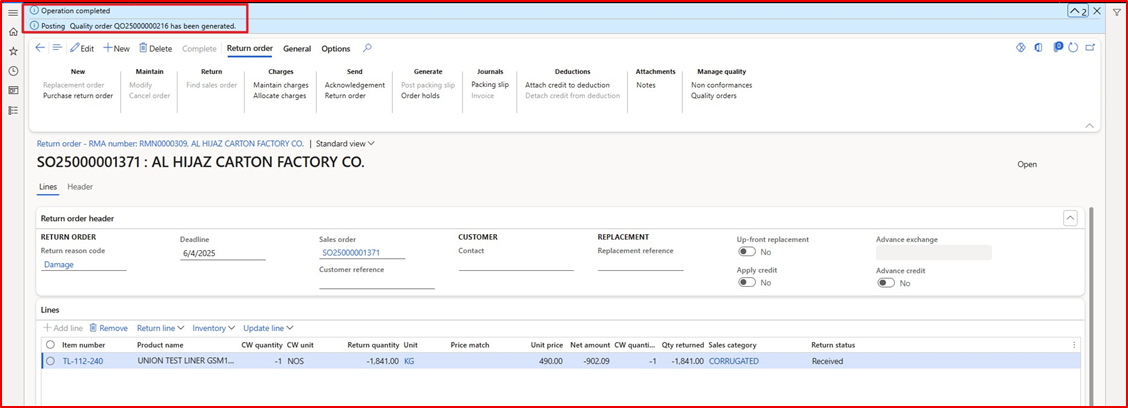This screenshot has height=408, width=1128.
Task: Open Recent clock icon in sidebar
Action: 13,71
